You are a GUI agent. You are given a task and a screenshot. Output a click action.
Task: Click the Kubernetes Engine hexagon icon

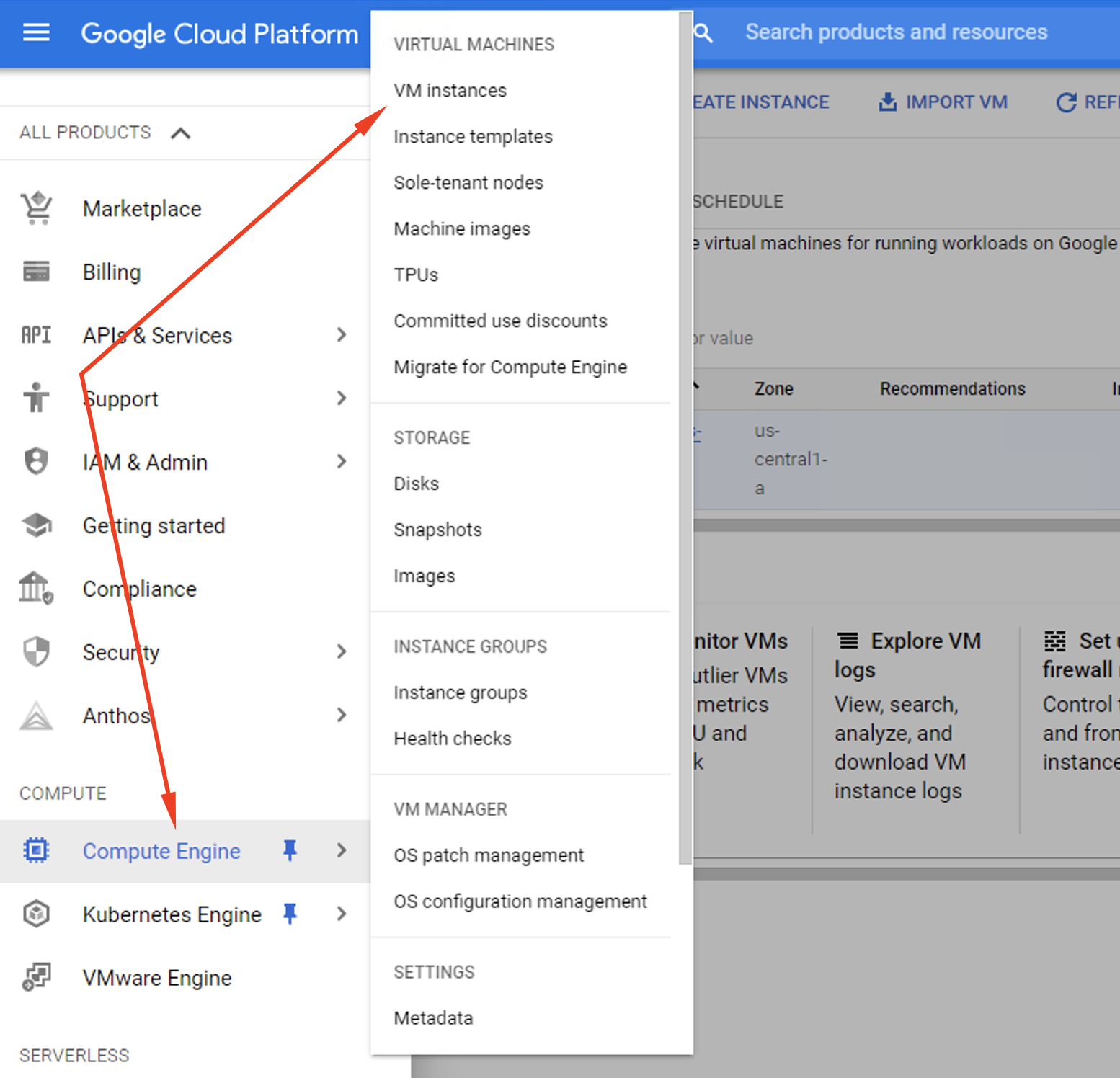pyautogui.click(x=36, y=914)
